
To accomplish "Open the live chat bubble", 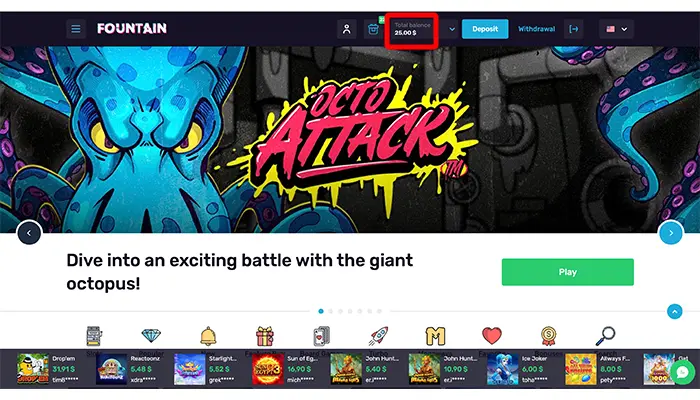I will pyautogui.click(x=683, y=372).
